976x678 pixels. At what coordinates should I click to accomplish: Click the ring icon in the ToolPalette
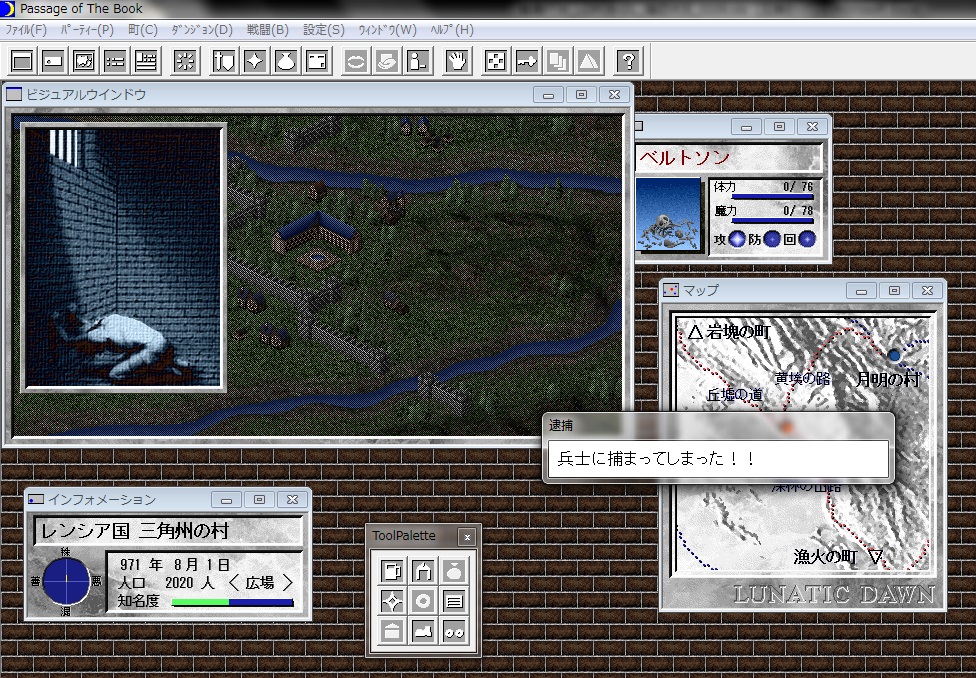[425, 601]
